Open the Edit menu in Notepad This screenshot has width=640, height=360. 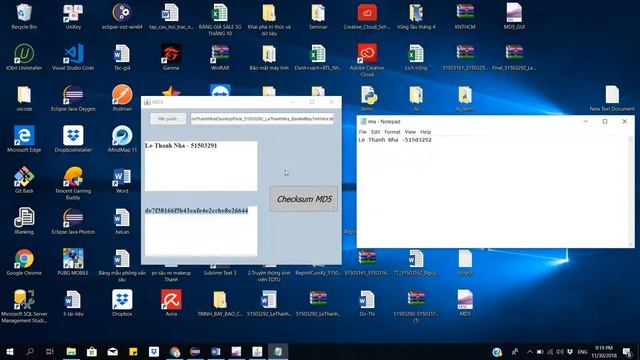376,132
